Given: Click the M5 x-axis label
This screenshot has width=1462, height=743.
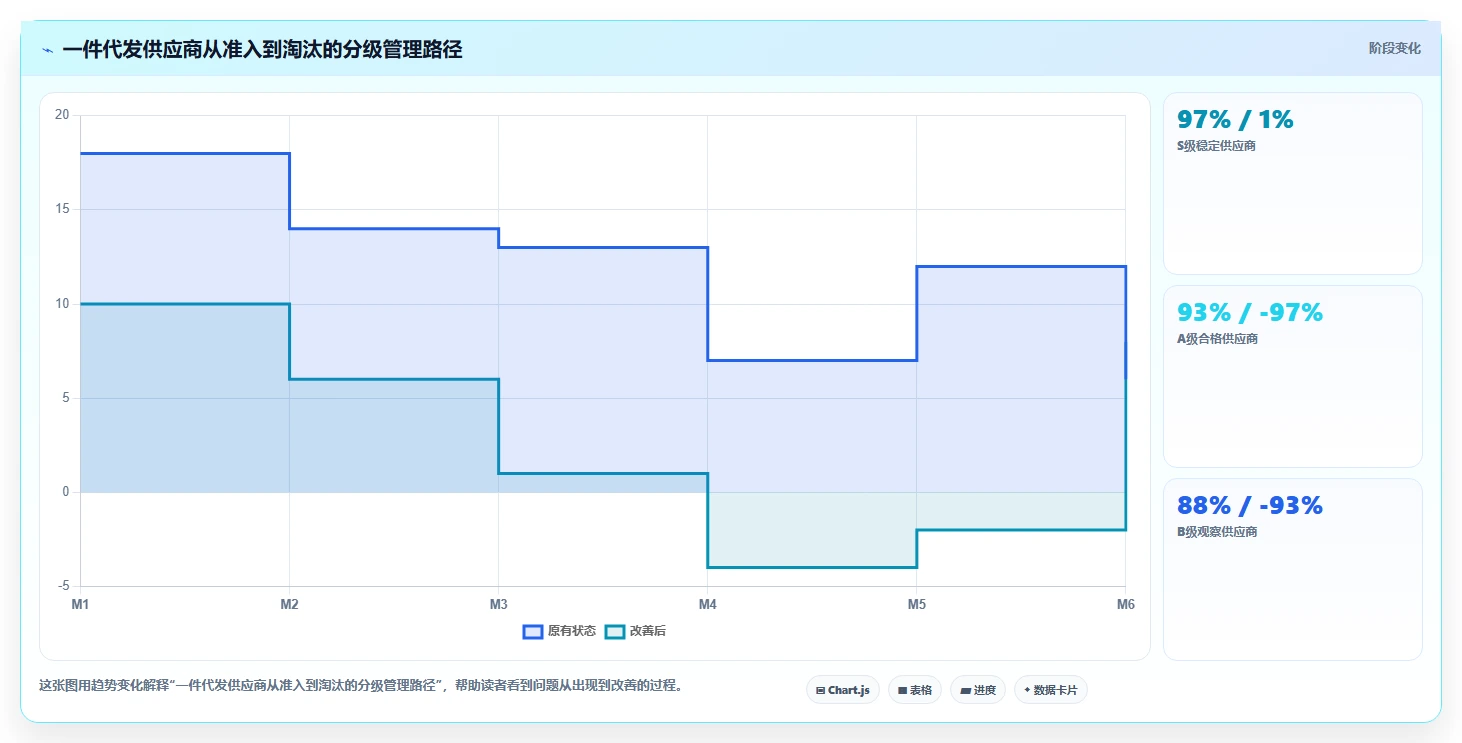Looking at the screenshot, I should click(x=916, y=604).
